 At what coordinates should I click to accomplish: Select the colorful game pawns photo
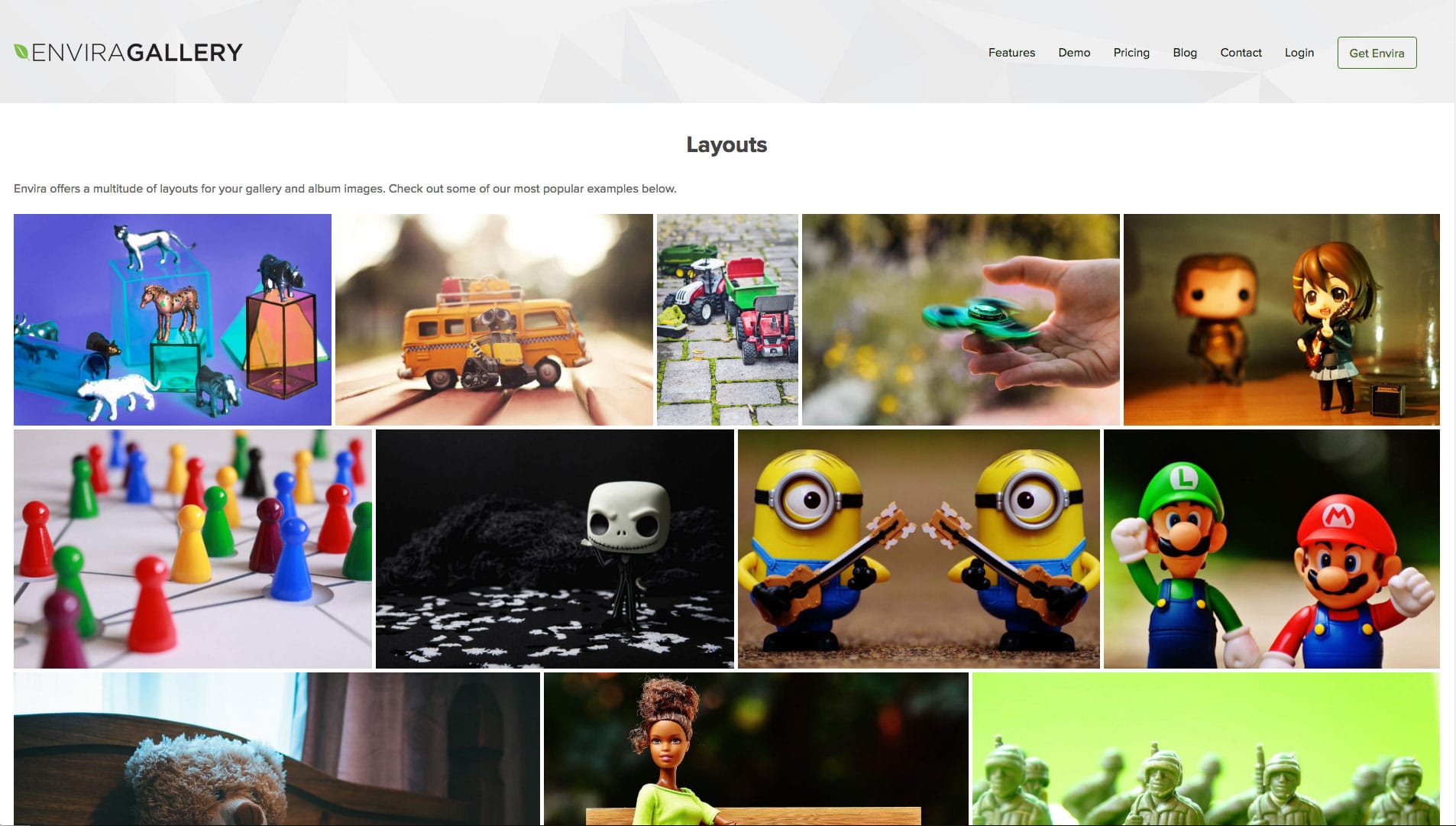tap(193, 549)
